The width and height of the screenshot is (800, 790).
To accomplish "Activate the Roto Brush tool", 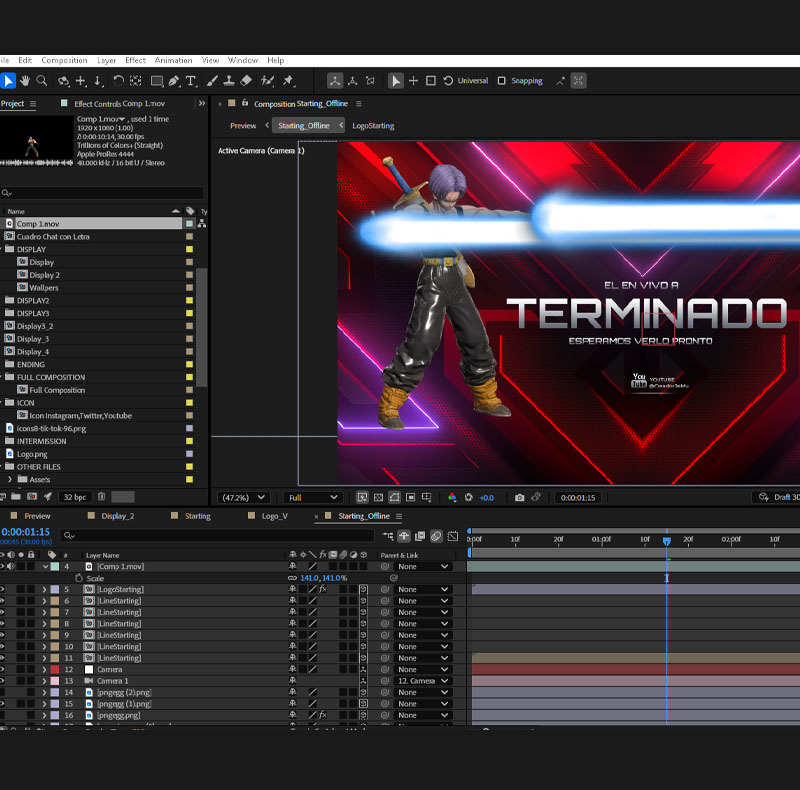I will click(x=267, y=81).
